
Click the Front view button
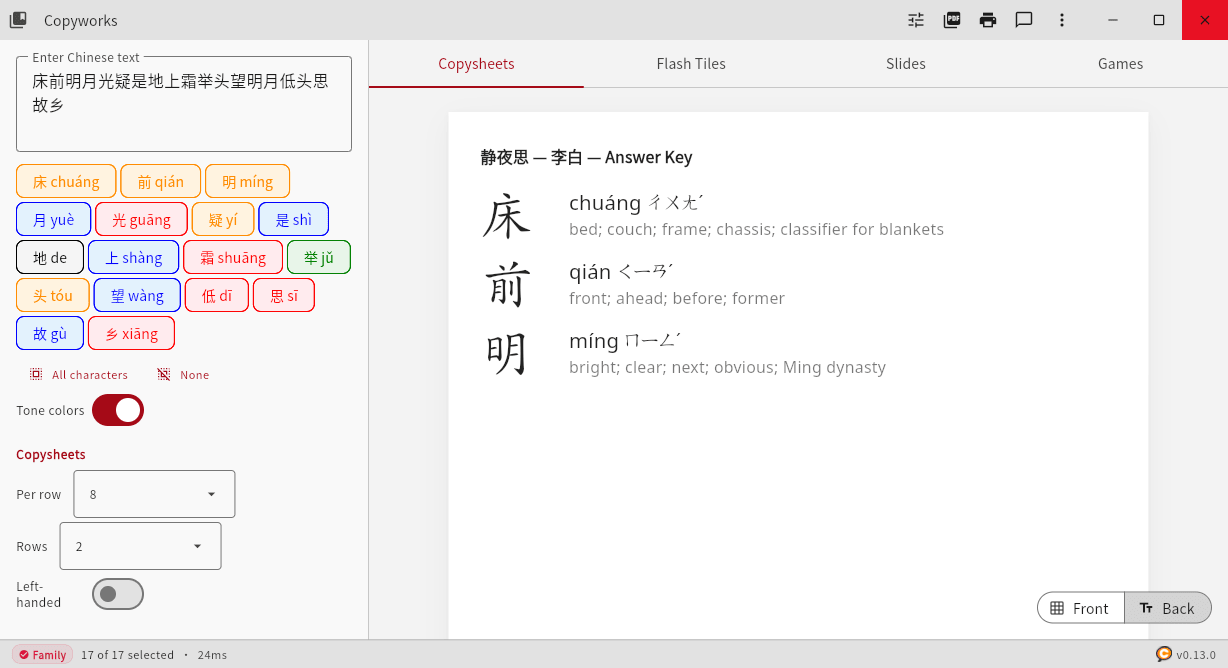pos(1081,607)
